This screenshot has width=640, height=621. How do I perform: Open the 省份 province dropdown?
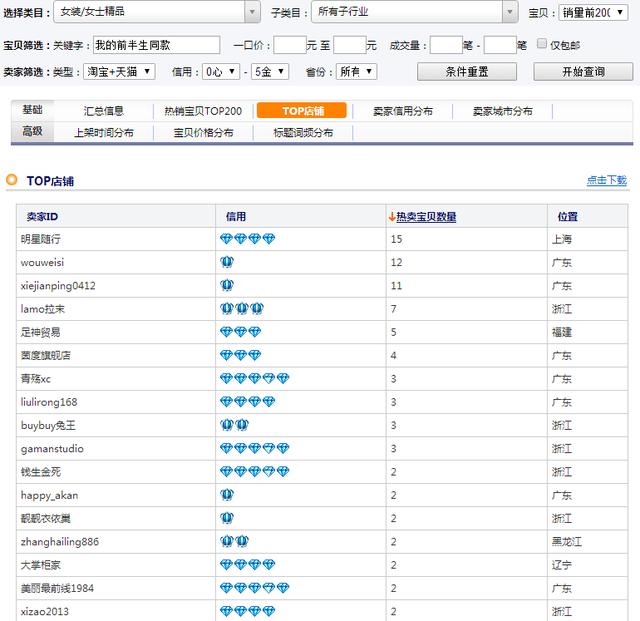[356, 72]
